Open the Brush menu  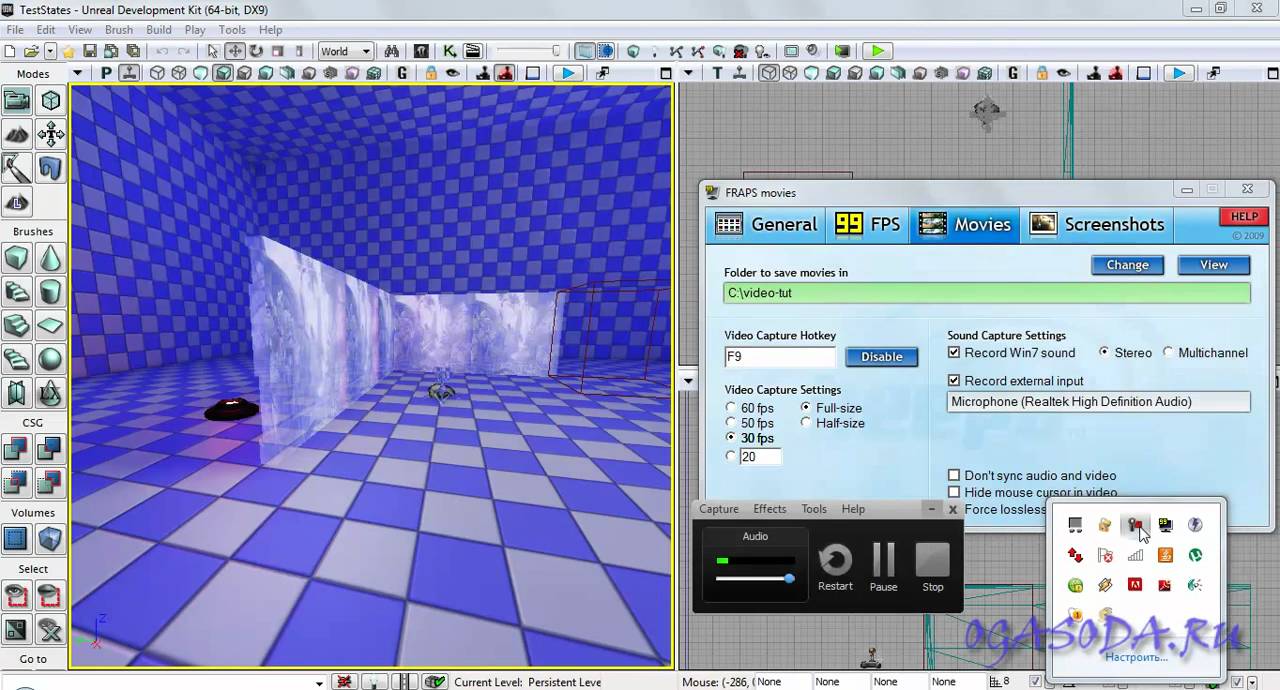pos(119,30)
